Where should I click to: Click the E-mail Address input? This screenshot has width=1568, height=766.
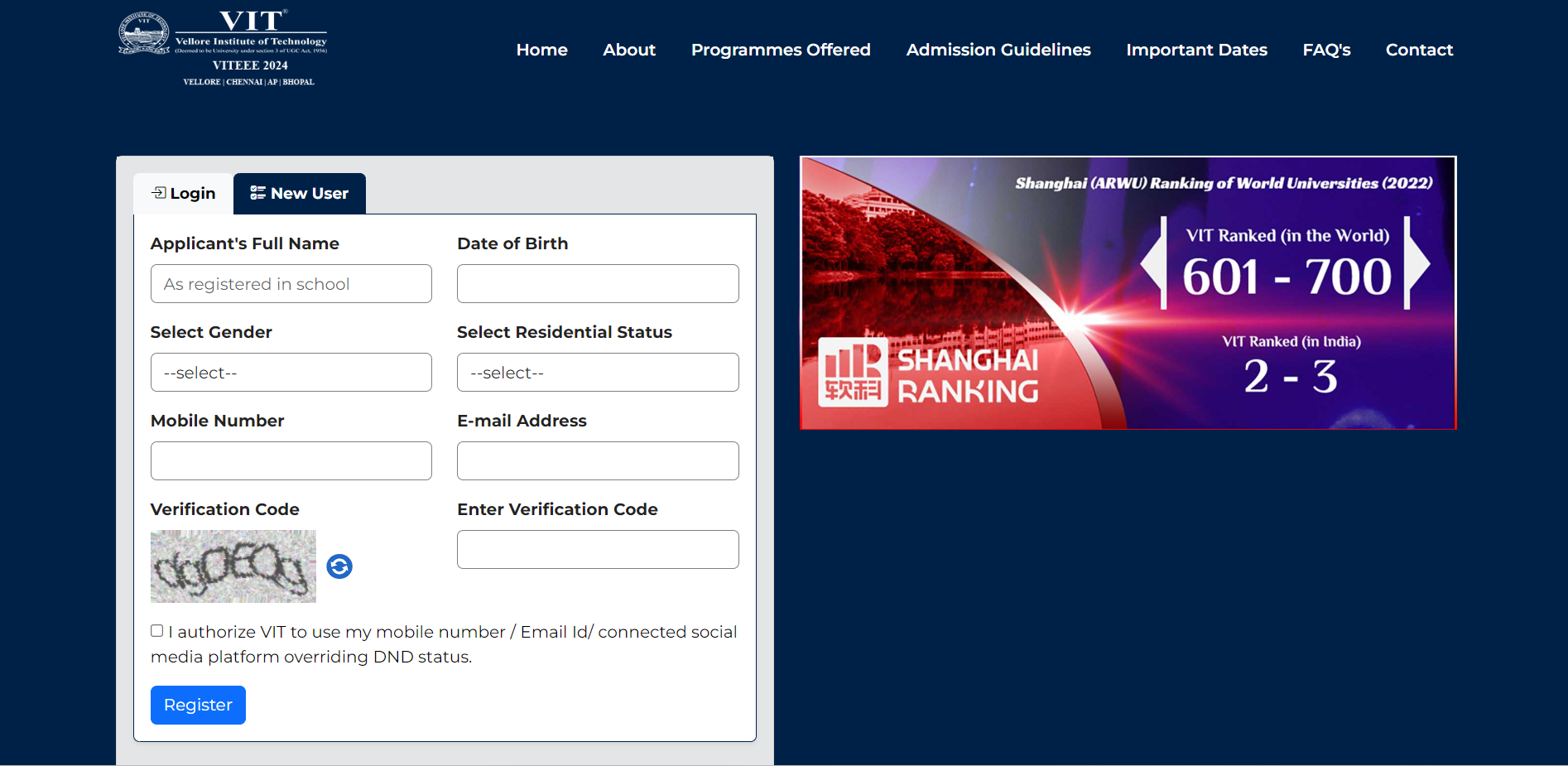[x=598, y=461]
